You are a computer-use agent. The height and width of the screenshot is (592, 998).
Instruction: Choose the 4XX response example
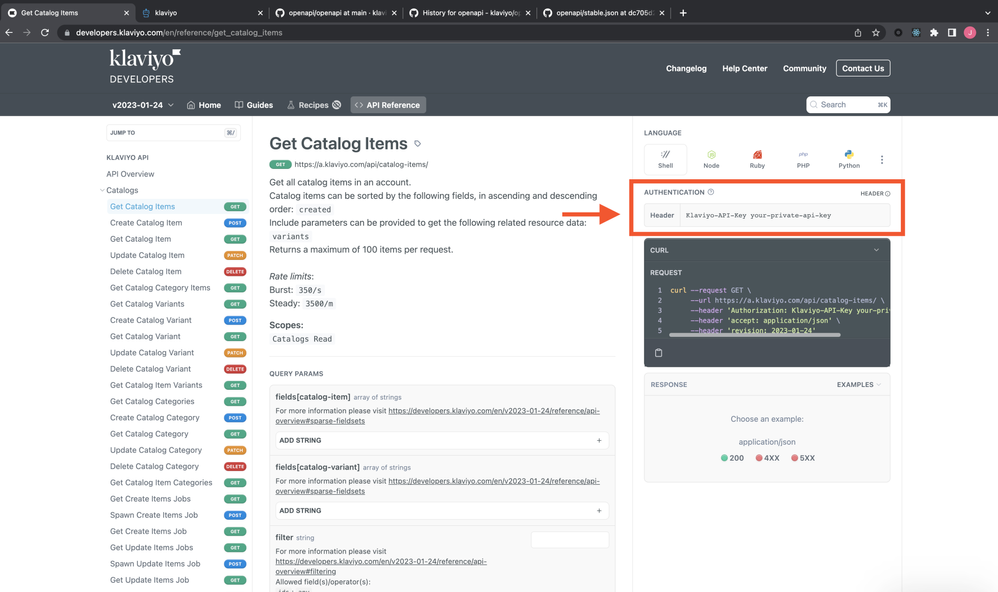pyautogui.click(x=767, y=458)
